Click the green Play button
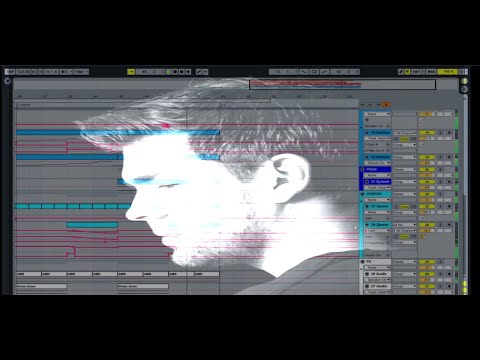The width and height of the screenshot is (480, 360). 169,72
